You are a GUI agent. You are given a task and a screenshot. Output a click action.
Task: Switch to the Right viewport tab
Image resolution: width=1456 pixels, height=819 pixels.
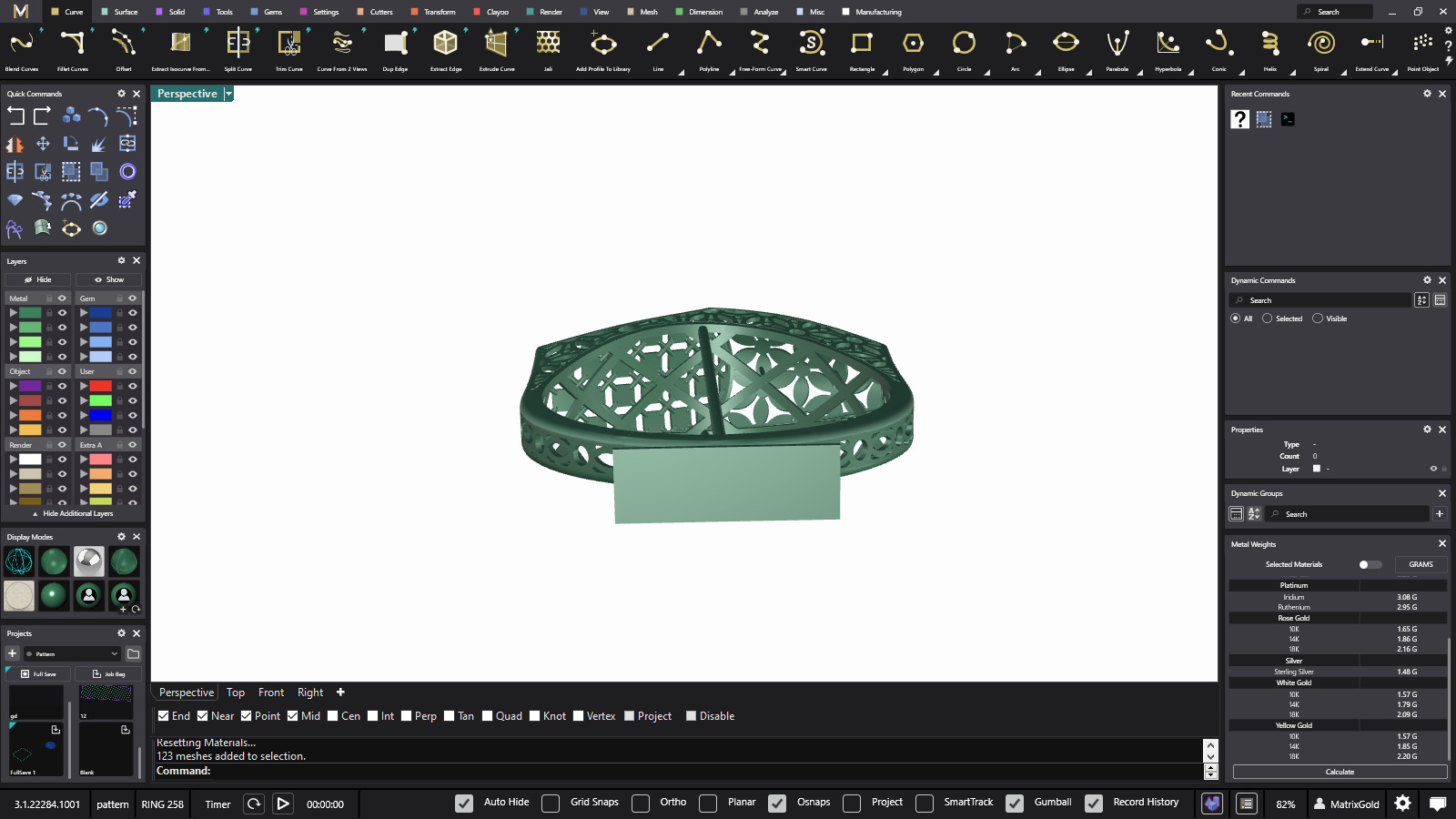(310, 693)
